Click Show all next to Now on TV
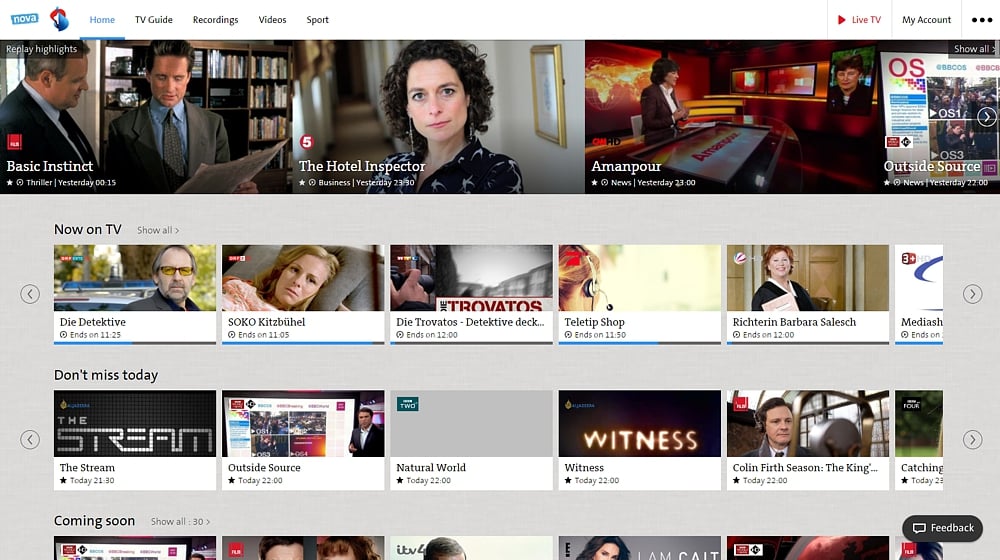Viewport: 1000px width, 560px height. [x=158, y=230]
